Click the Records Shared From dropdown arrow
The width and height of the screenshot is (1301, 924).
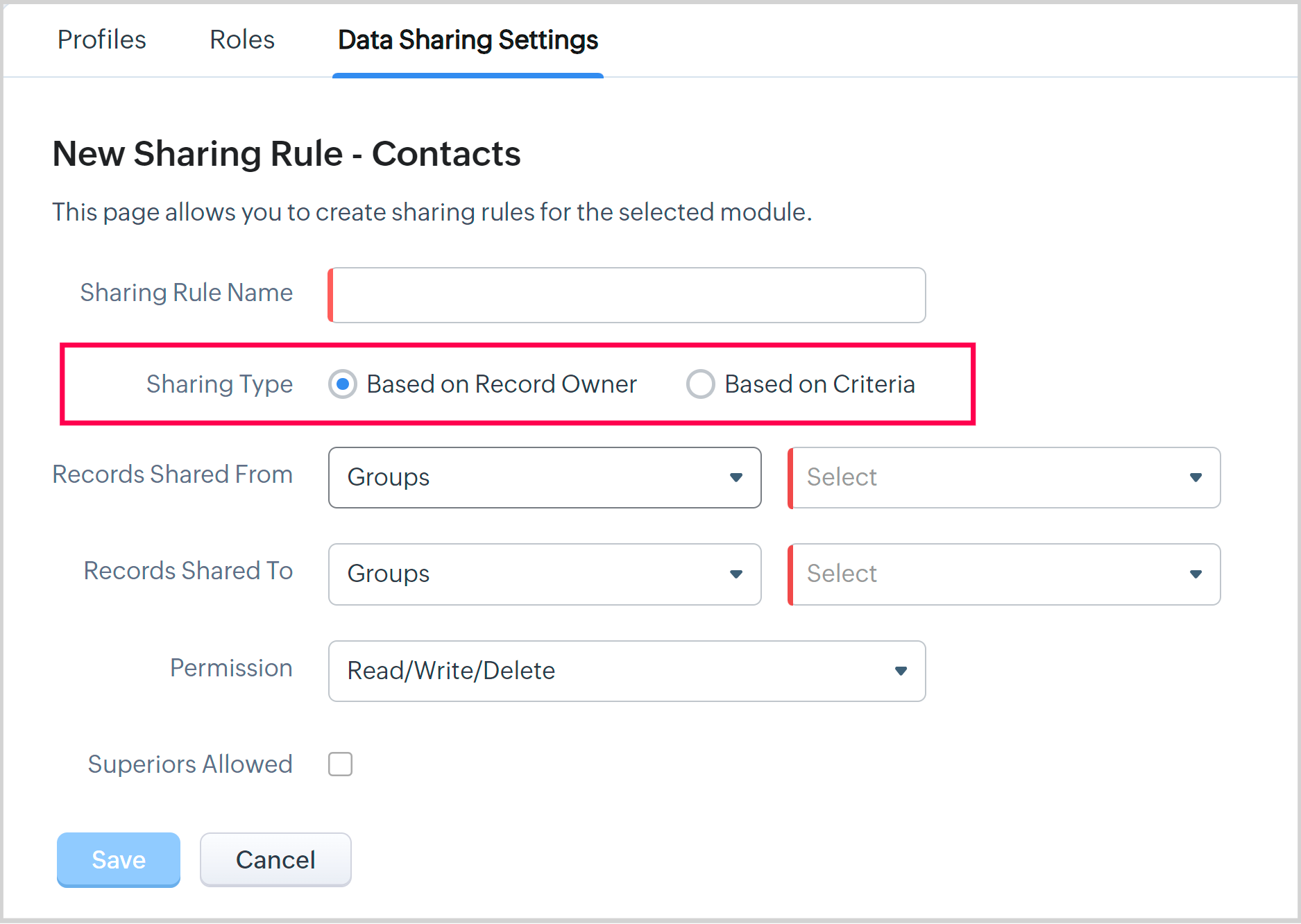click(736, 477)
